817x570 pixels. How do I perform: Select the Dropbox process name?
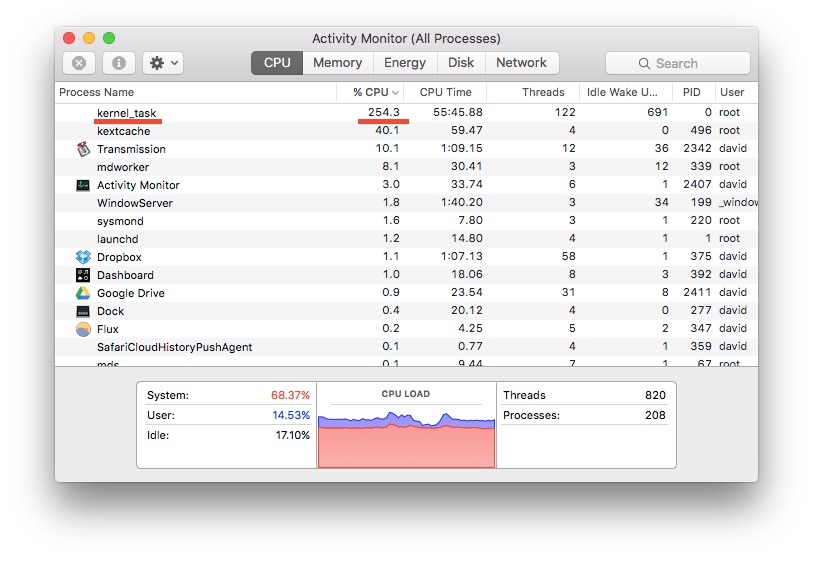(119, 257)
